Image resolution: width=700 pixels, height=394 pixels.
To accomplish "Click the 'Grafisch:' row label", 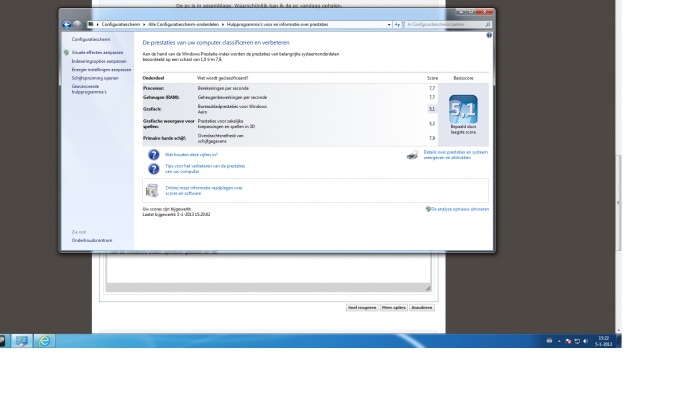I will click(152, 109).
